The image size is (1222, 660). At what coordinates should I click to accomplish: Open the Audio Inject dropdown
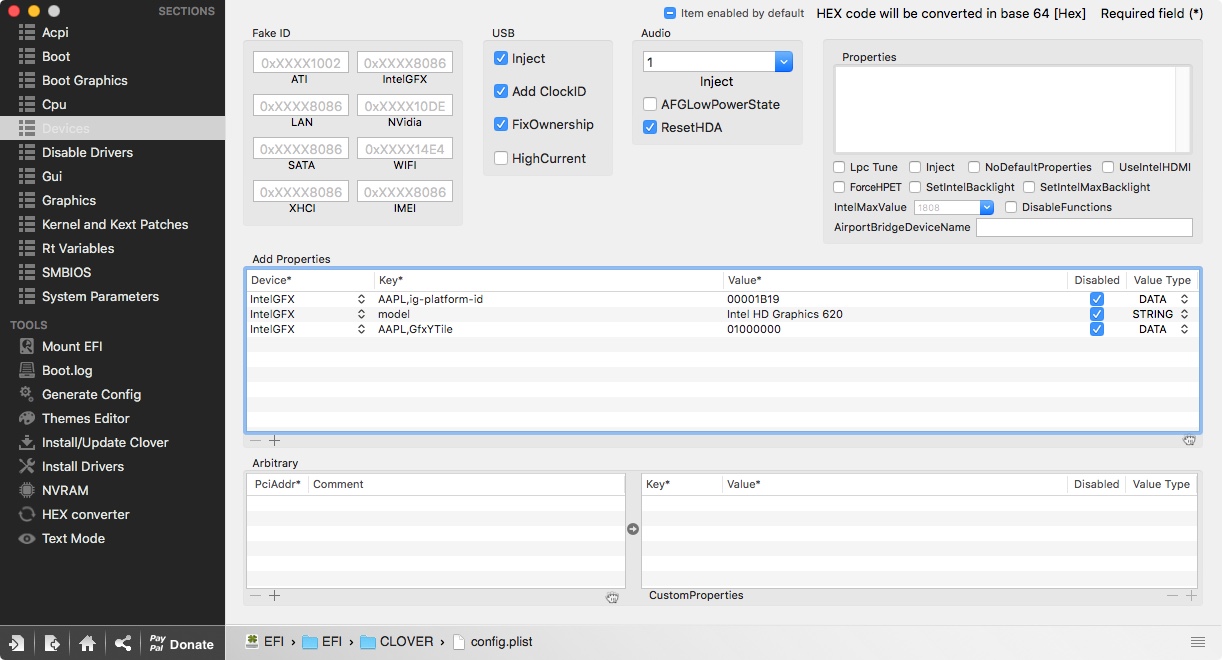(784, 62)
